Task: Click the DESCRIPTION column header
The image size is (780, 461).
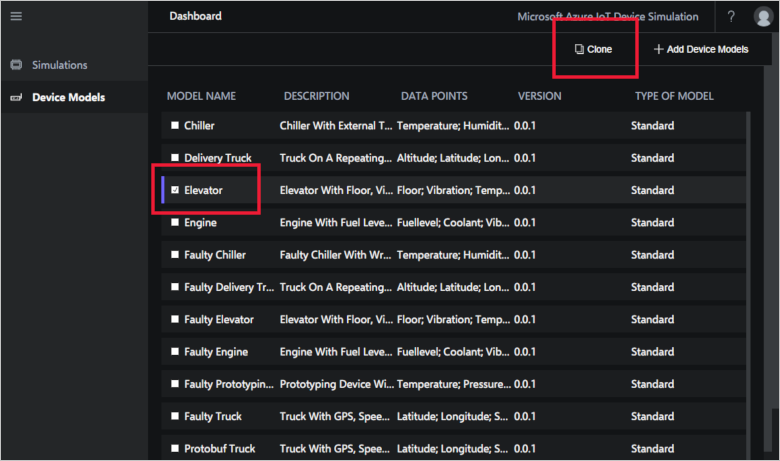Action: tap(316, 96)
